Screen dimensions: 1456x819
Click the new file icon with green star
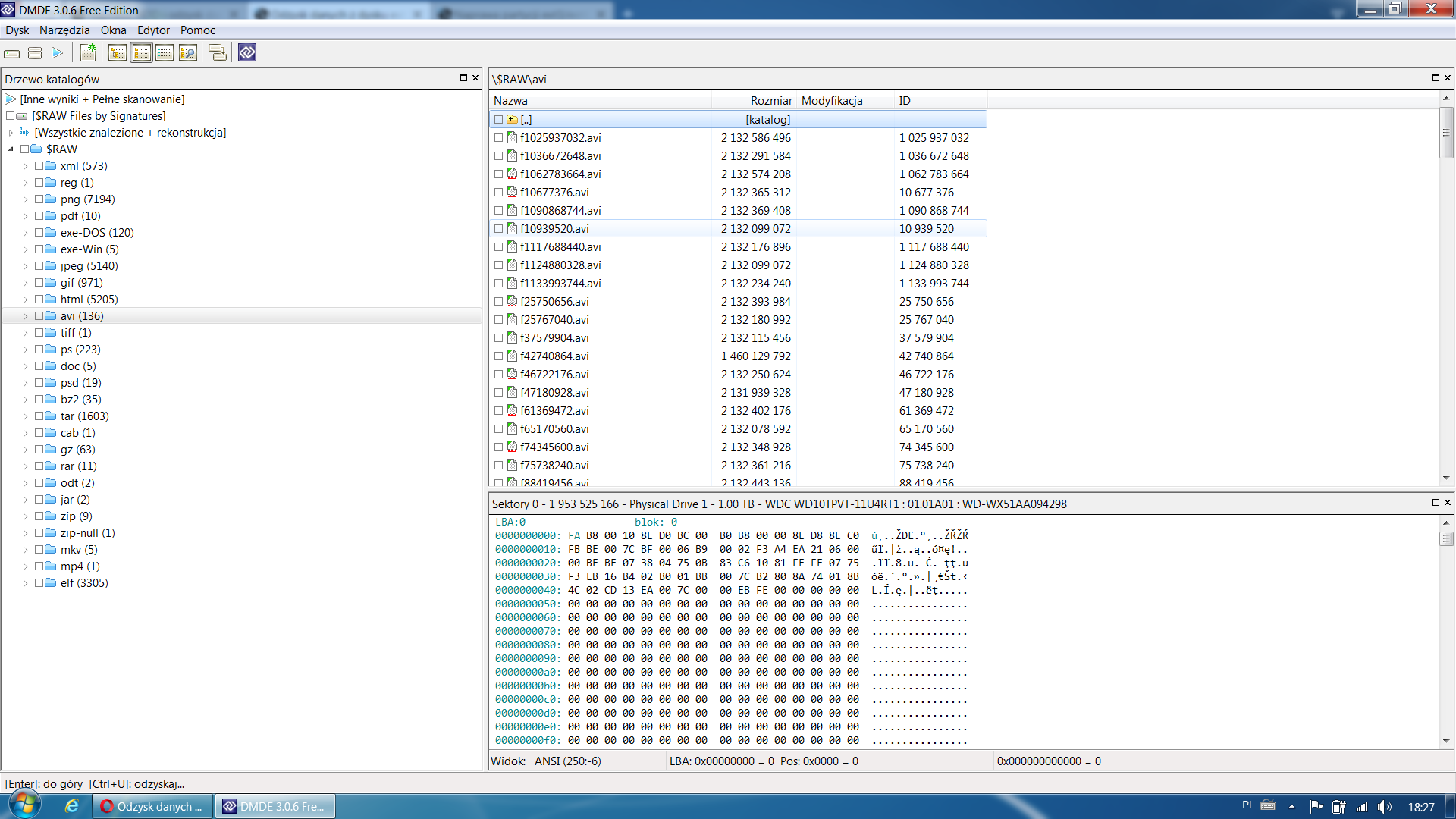click(89, 52)
